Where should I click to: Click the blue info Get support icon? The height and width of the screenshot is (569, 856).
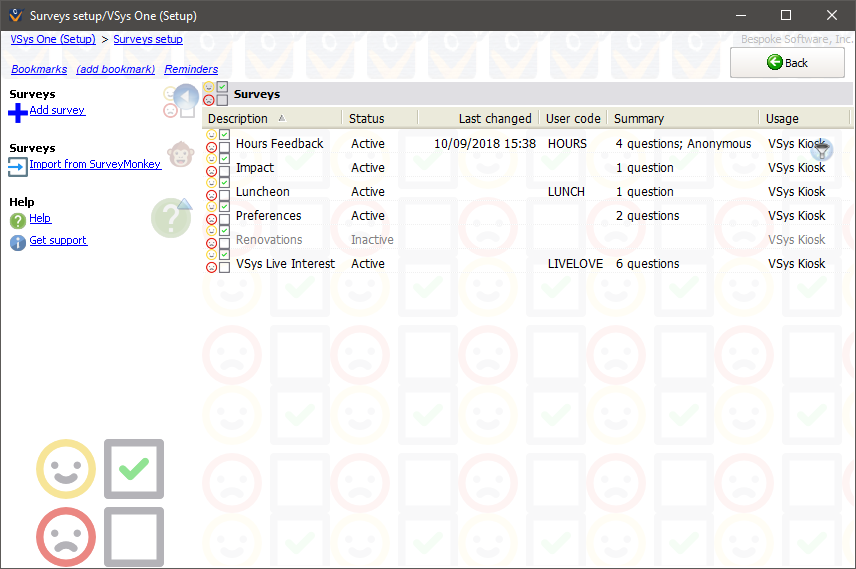pyautogui.click(x=18, y=242)
